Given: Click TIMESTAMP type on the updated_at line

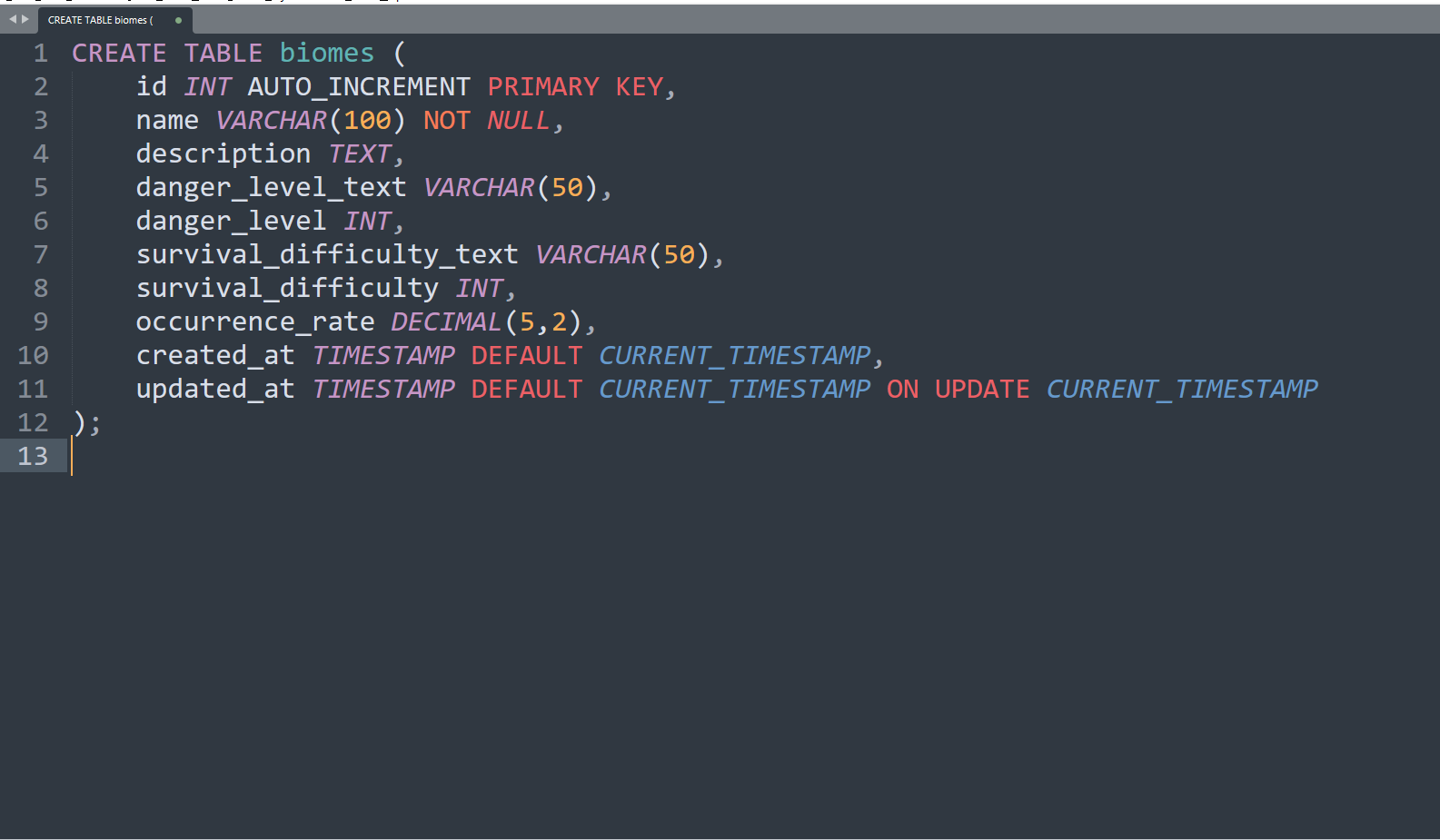Looking at the screenshot, I should click(x=383, y=390).
